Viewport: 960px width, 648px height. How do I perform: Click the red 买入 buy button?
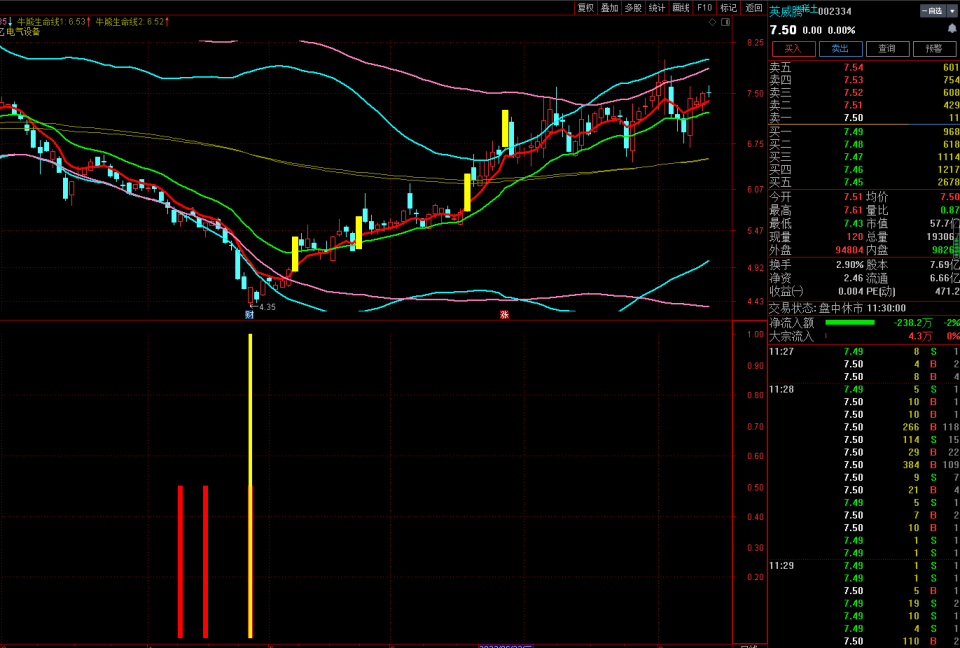coord(793,48)
